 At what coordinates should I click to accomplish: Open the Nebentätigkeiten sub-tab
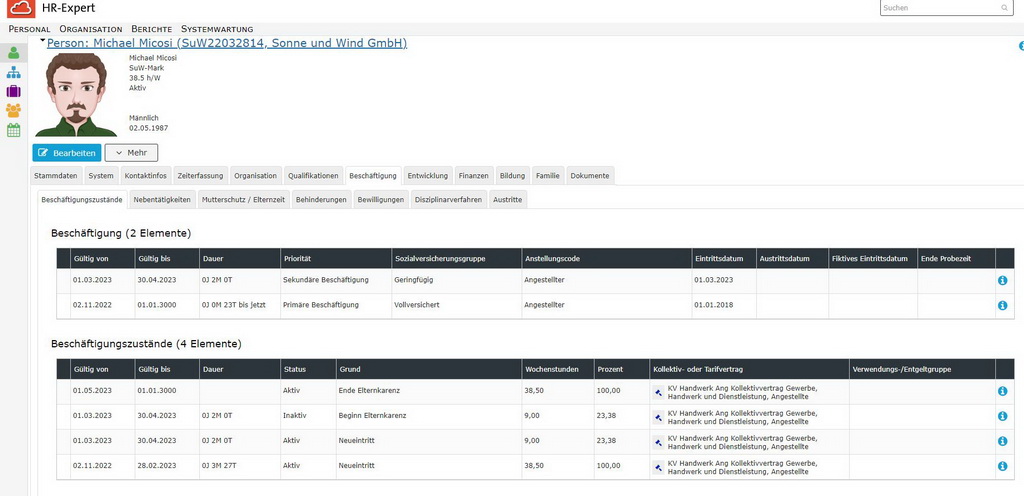162,200
